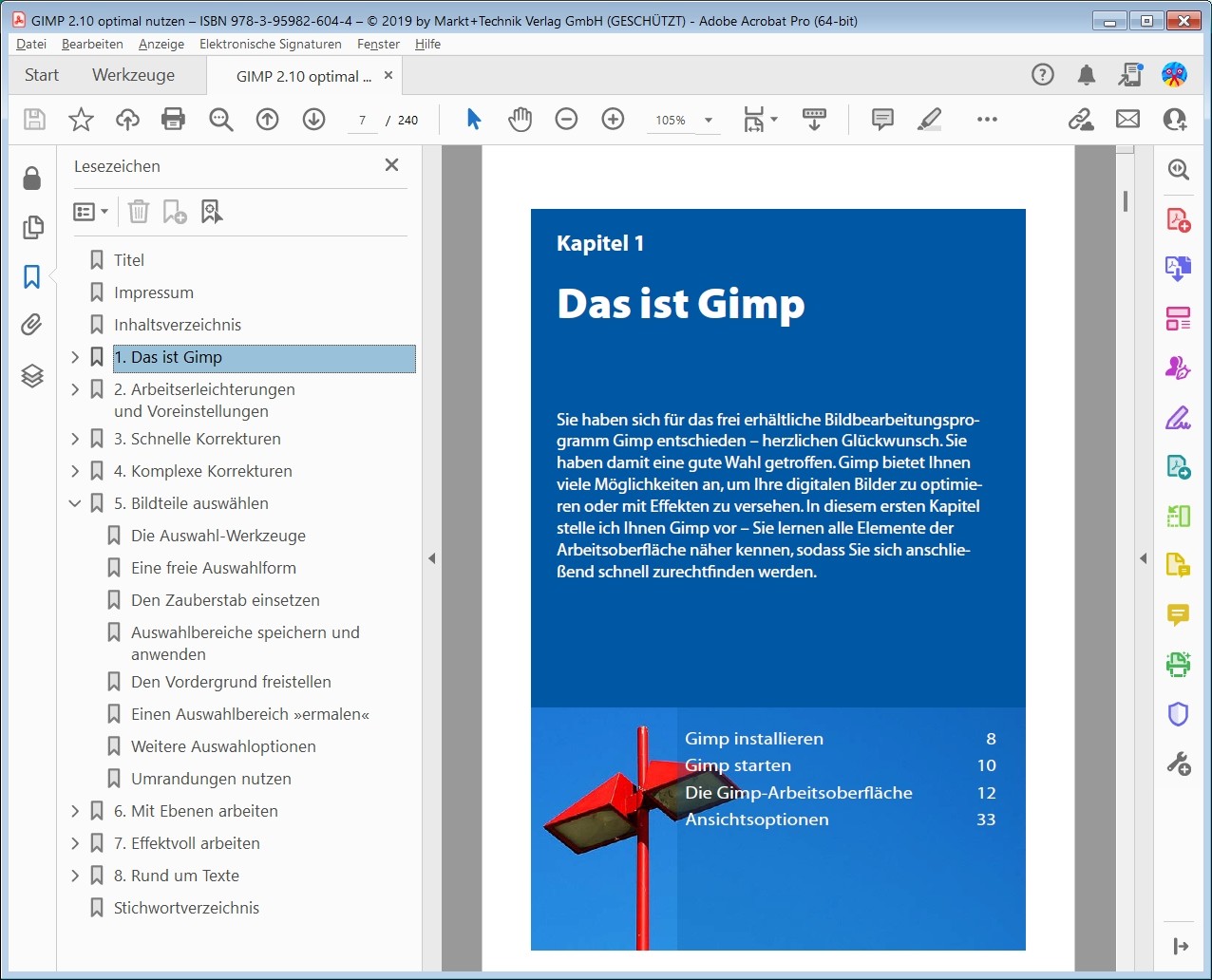Click the document vertical scrollbar thumb

click(x=1126, y=201)
